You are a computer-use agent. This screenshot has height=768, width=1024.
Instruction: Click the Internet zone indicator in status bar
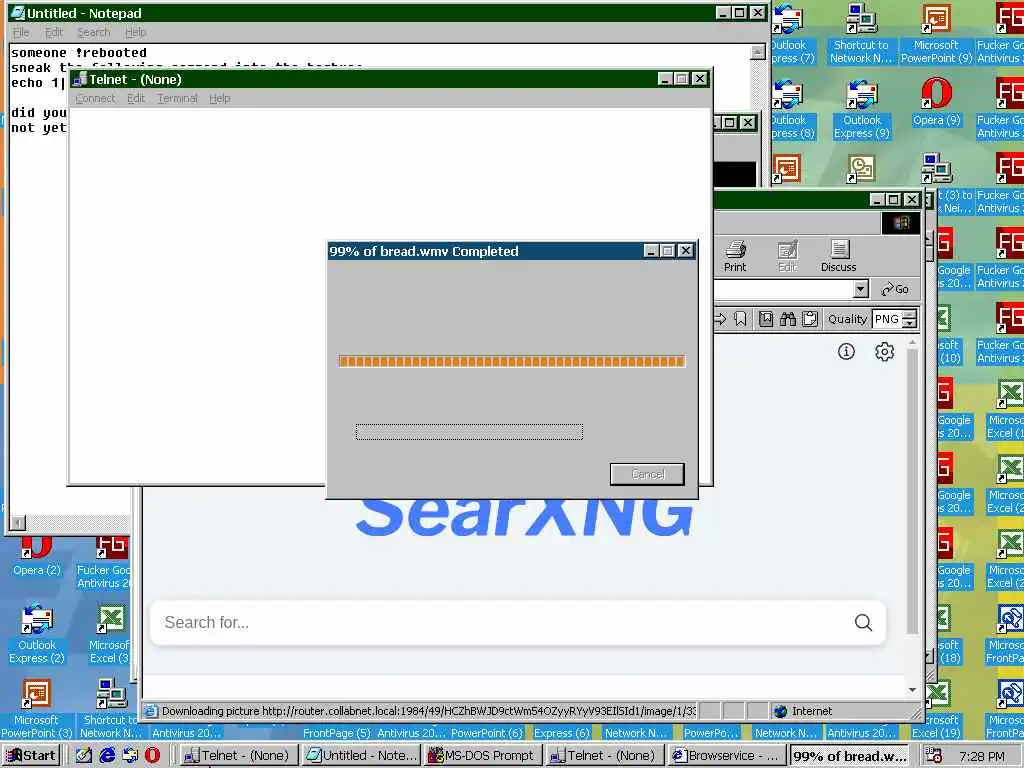[803, 711]
